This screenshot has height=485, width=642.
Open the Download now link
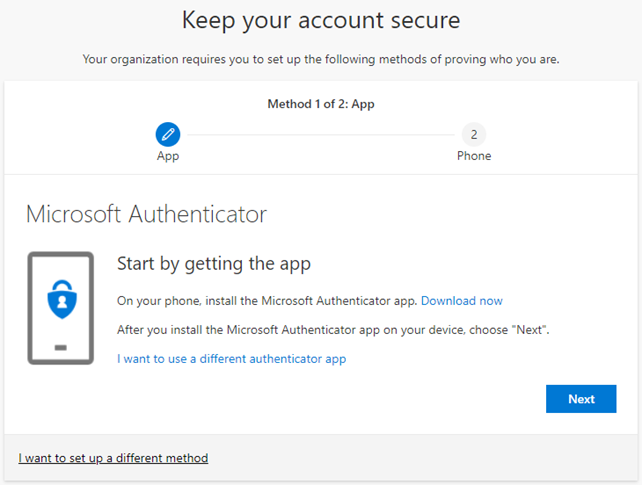click(461, 301)
